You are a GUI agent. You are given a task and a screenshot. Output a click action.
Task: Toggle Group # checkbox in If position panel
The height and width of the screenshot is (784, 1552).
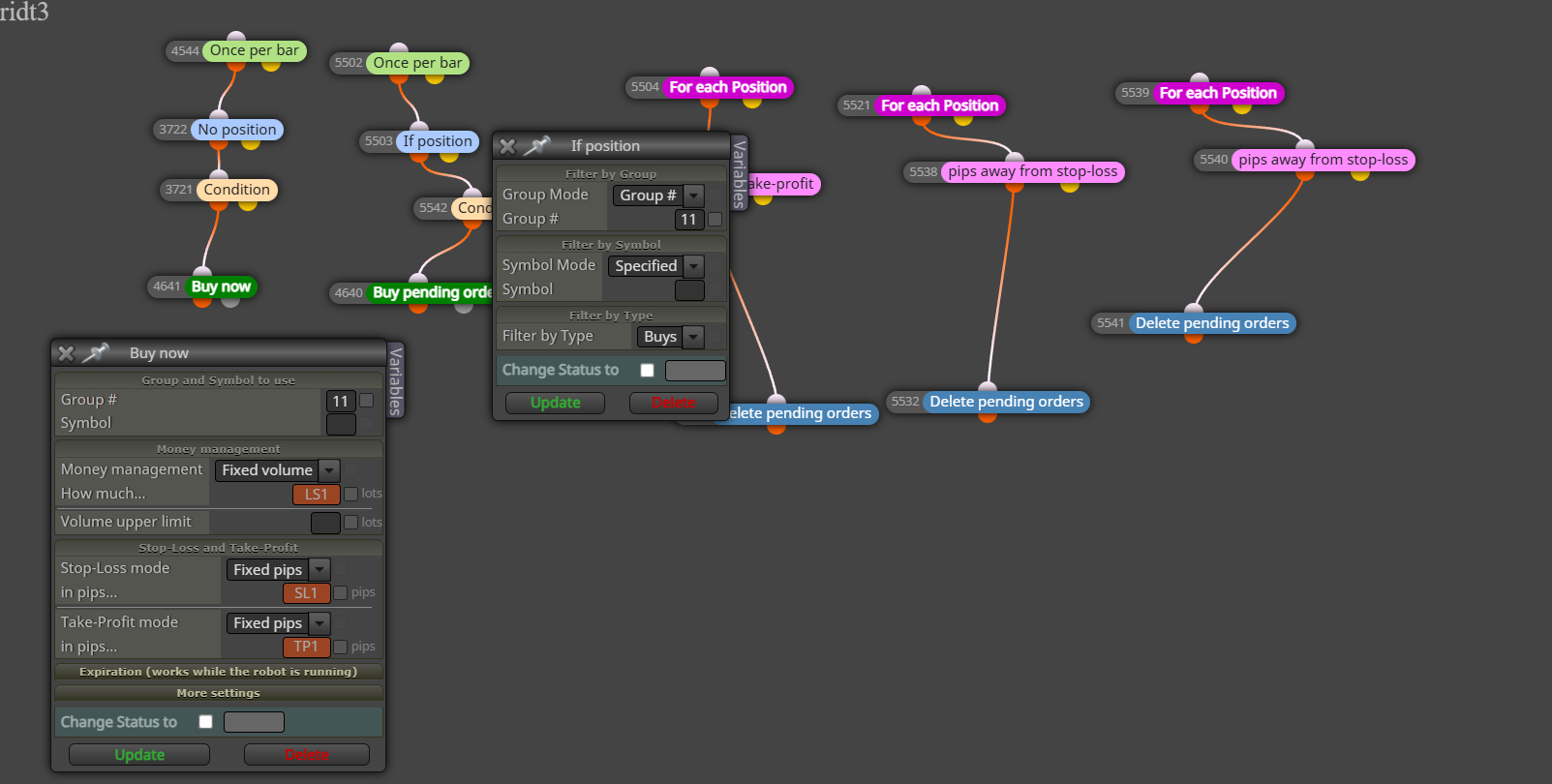[x=715, y=220]
